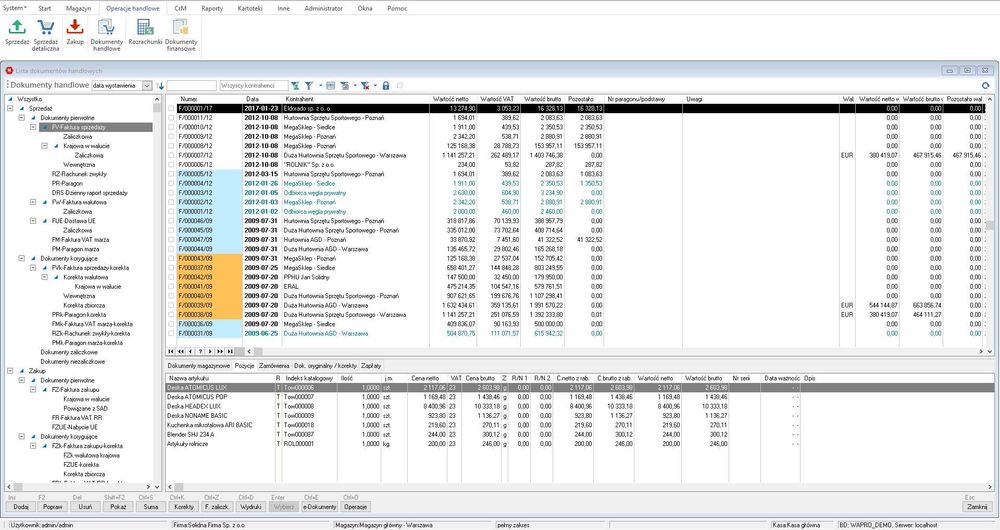Open the Kartoteki menu tab
The height and width of the screenshot is (530, 1000).
(x=250, y=8)
